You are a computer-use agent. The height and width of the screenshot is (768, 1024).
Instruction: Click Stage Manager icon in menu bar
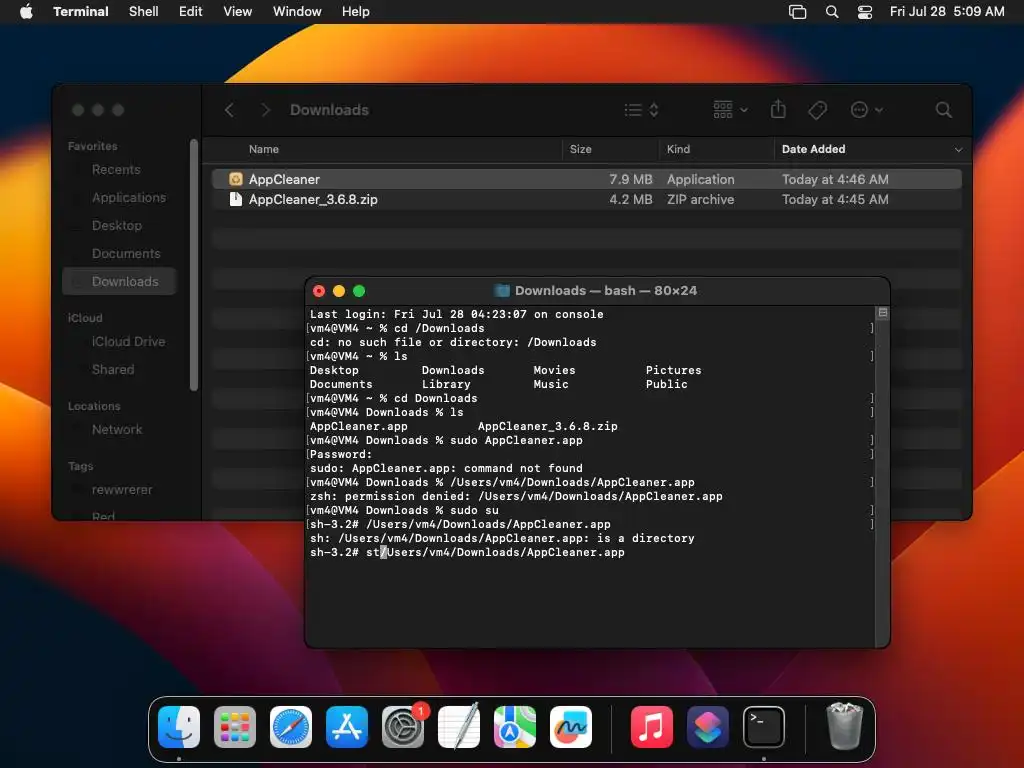coord(797,12)
